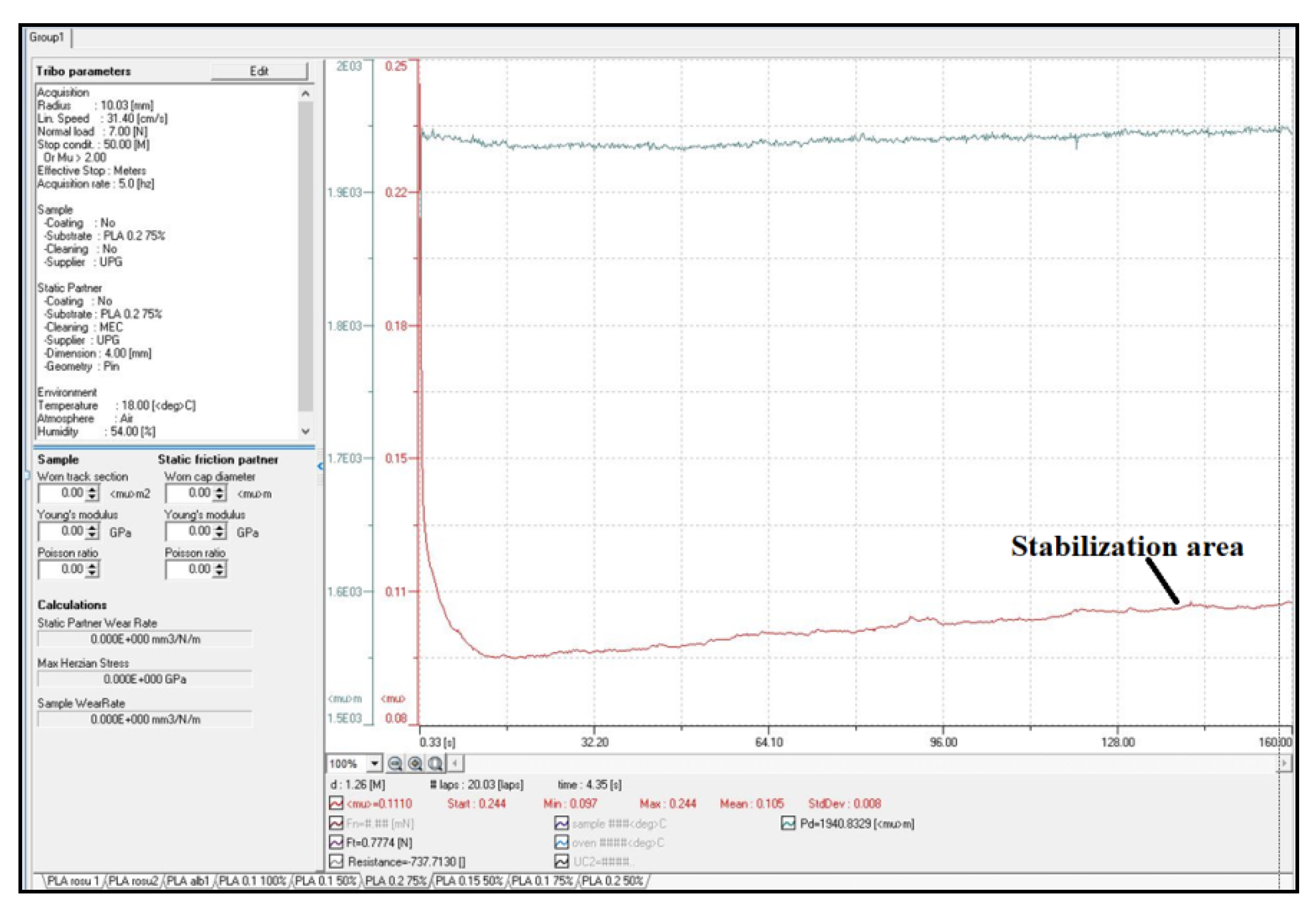This screenshot has width=1316, height=914.
Task: Click the Ft tangential force curve icon
Action: click(x=336, y=842)
